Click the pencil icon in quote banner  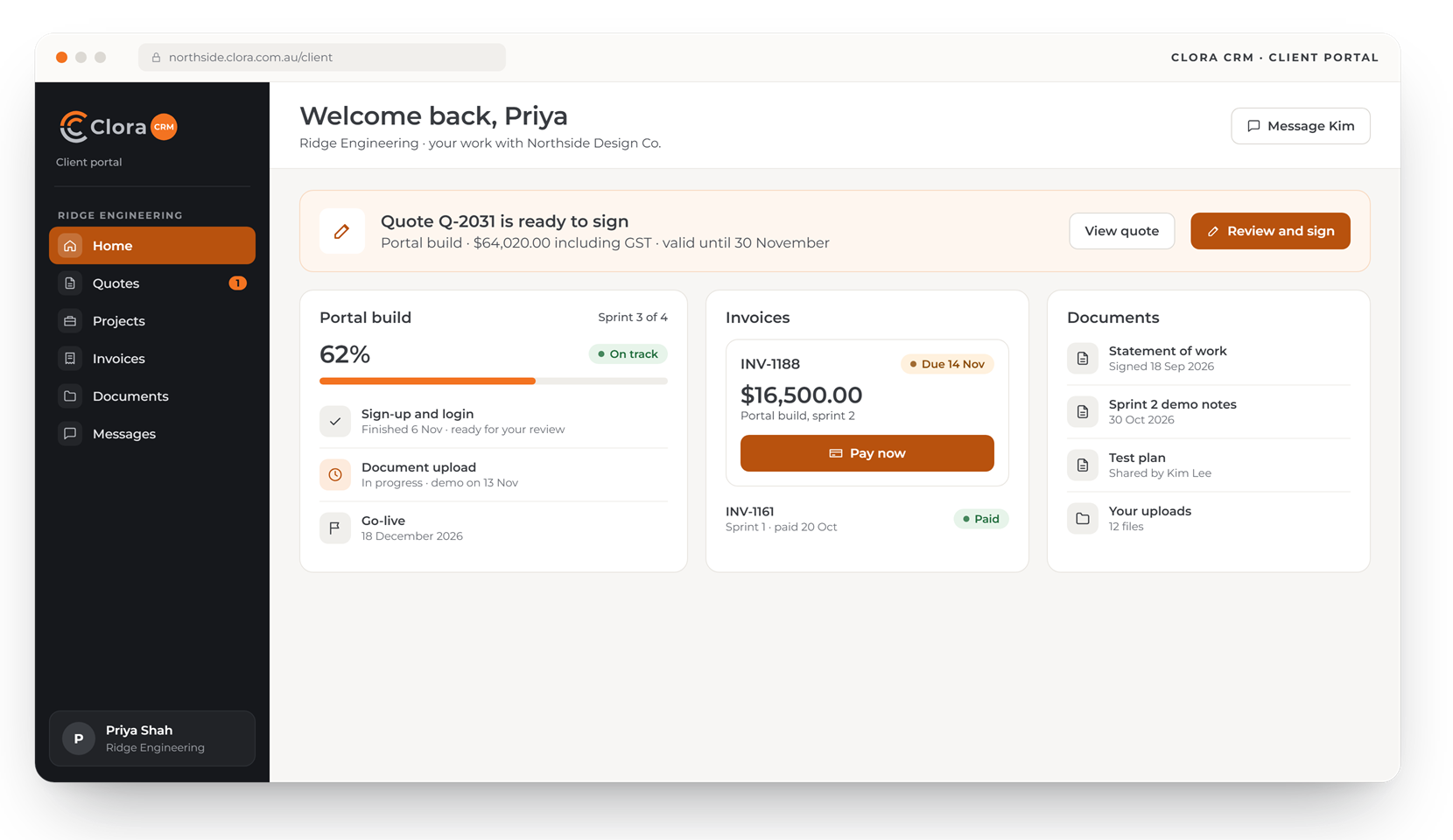coord(342,231)
